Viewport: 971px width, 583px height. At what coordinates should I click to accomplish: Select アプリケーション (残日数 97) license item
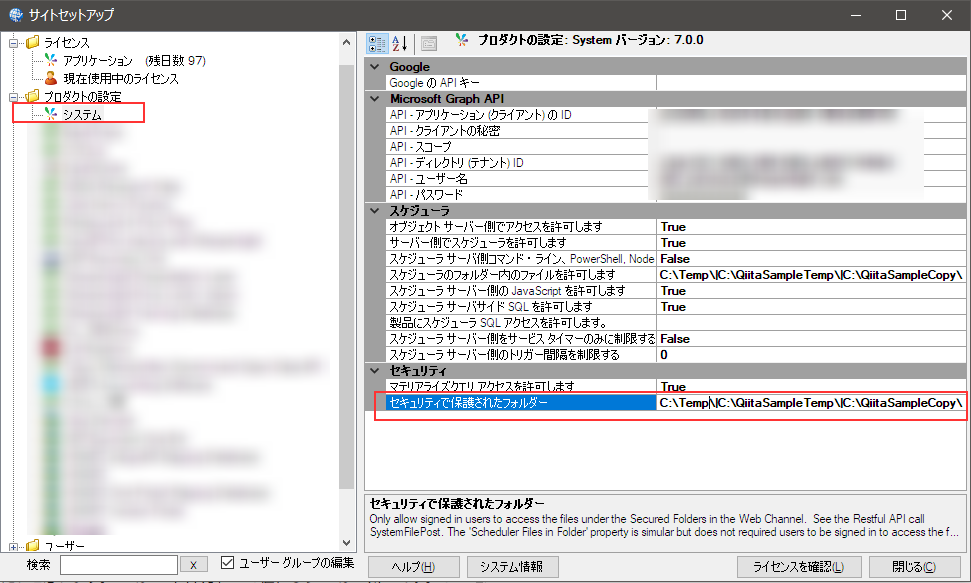click(x=134, y=61)
